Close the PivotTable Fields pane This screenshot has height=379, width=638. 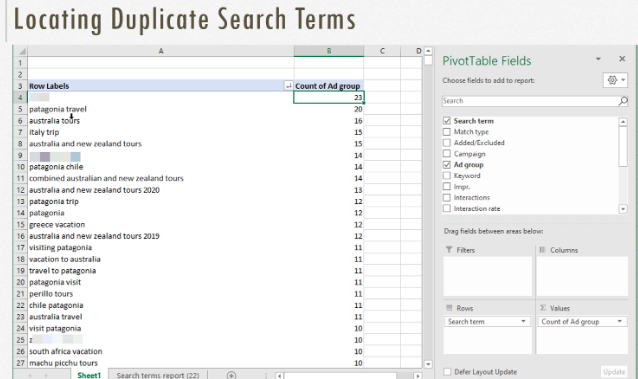(622, 59)
